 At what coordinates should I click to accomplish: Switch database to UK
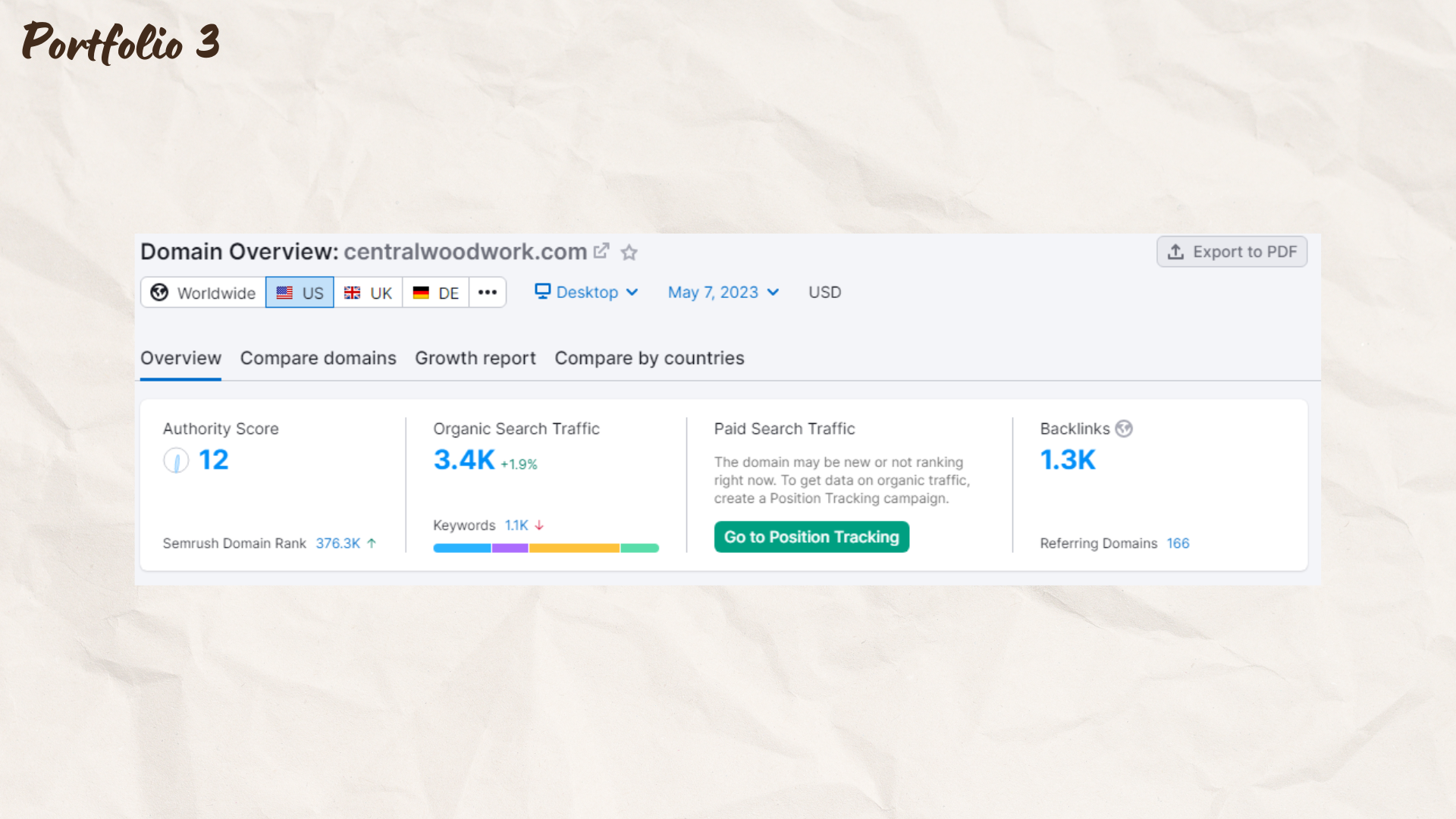tap(369, 293)
